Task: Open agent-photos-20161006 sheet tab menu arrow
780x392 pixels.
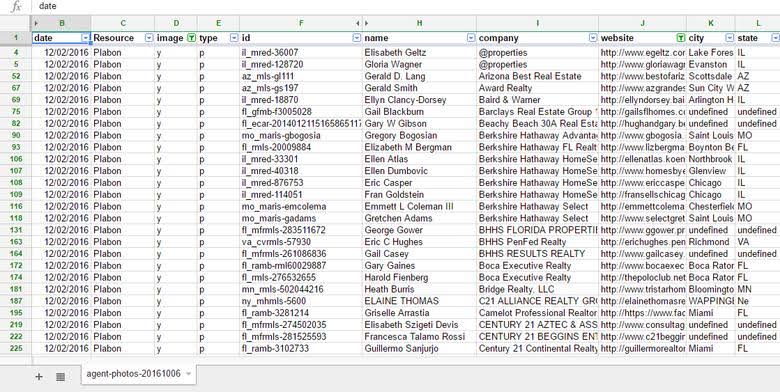Action: point(189,374)
